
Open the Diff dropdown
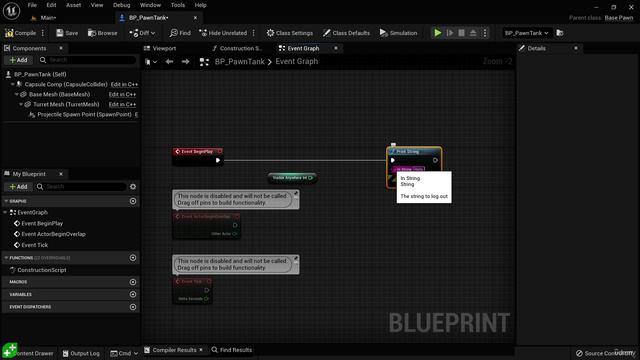coord(142,33)
